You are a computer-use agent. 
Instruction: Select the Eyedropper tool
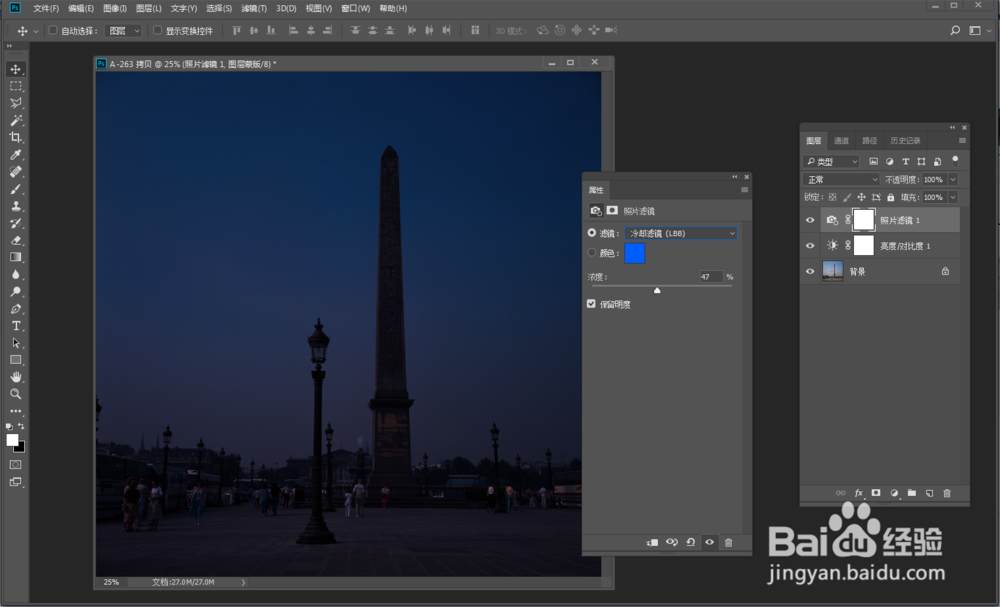point(16,155)
